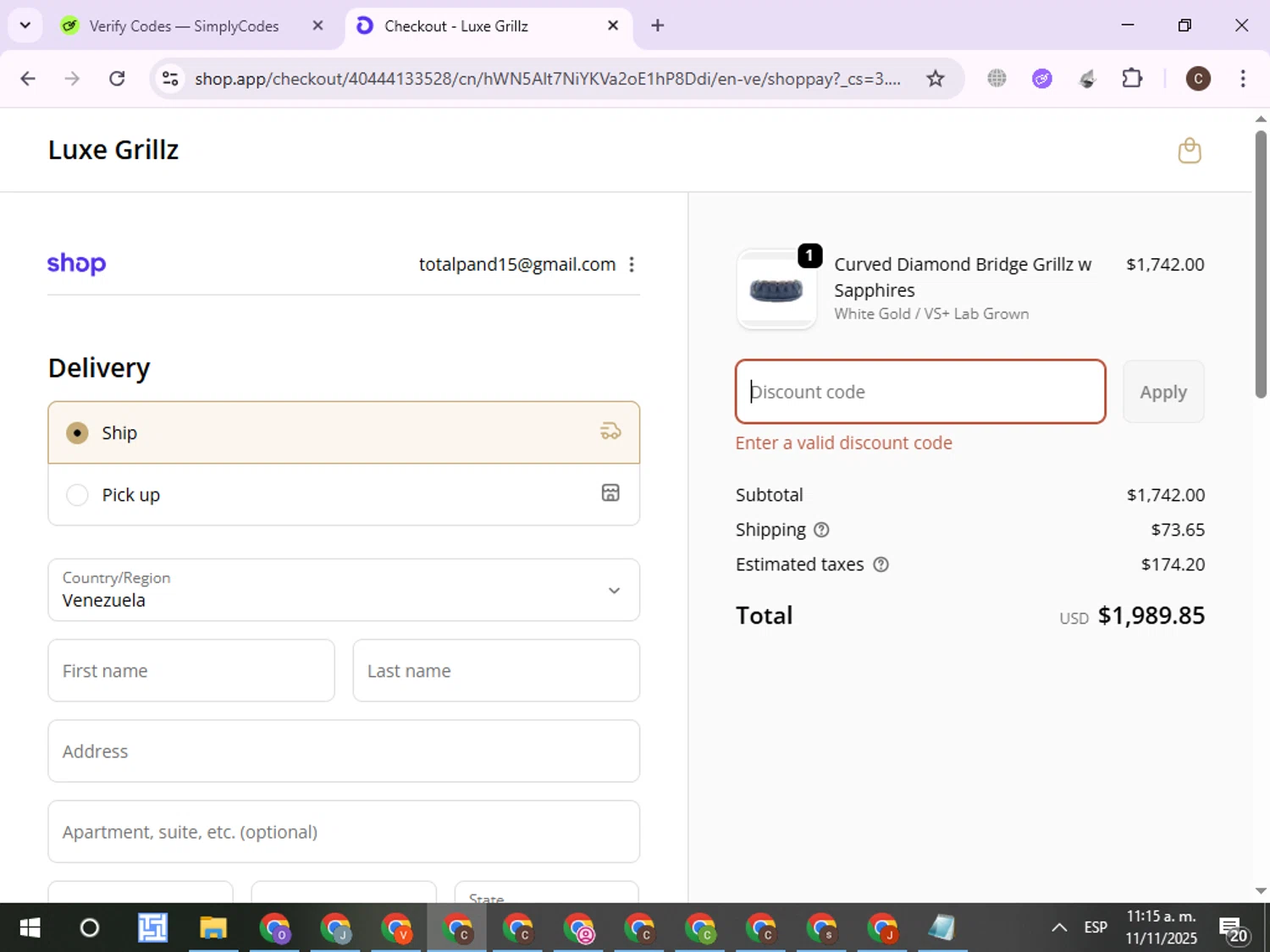This screenshot has width=1270, height=952.
Task: Open the purple round browser extension
Action: 1042,79
